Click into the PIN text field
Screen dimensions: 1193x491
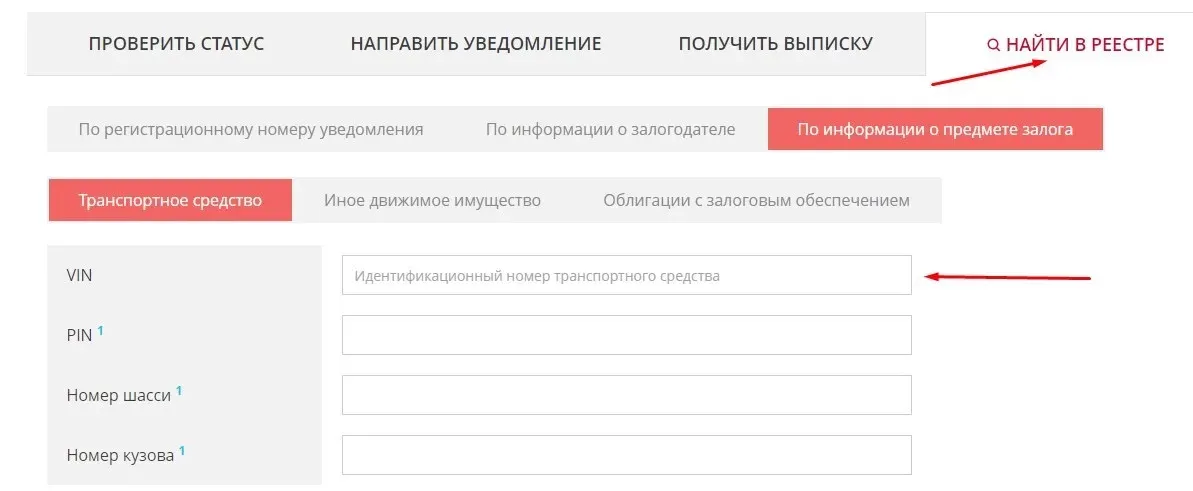coord(626,335)
